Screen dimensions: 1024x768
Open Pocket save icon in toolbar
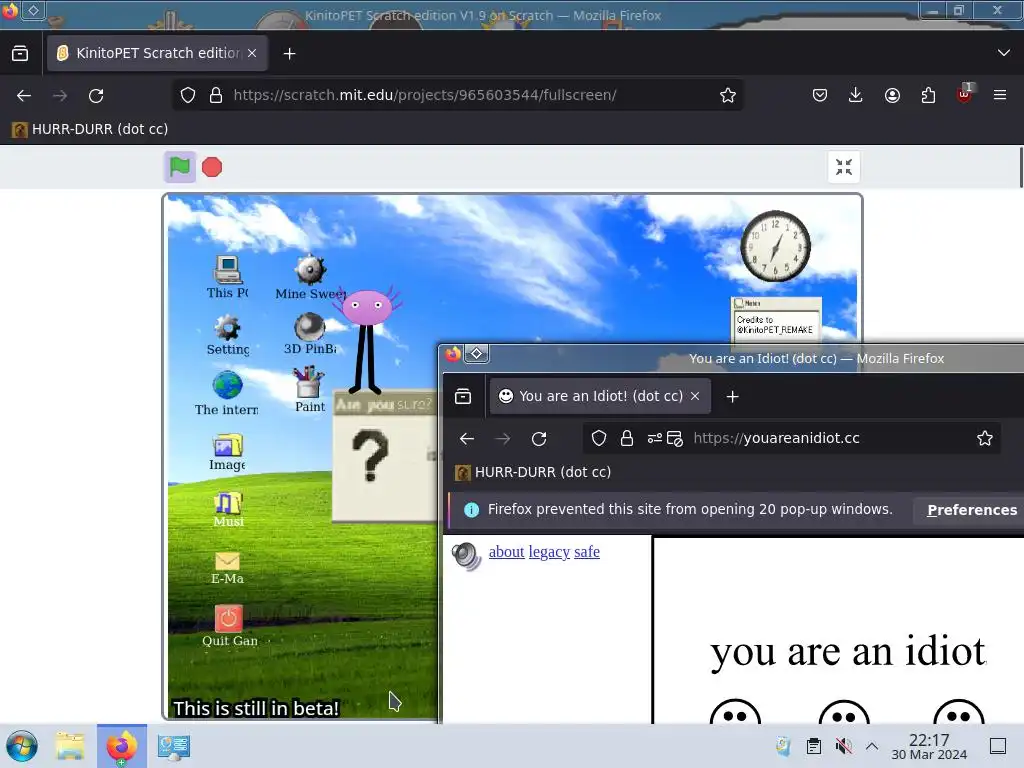pyautogui.click(x=820, y=95)
